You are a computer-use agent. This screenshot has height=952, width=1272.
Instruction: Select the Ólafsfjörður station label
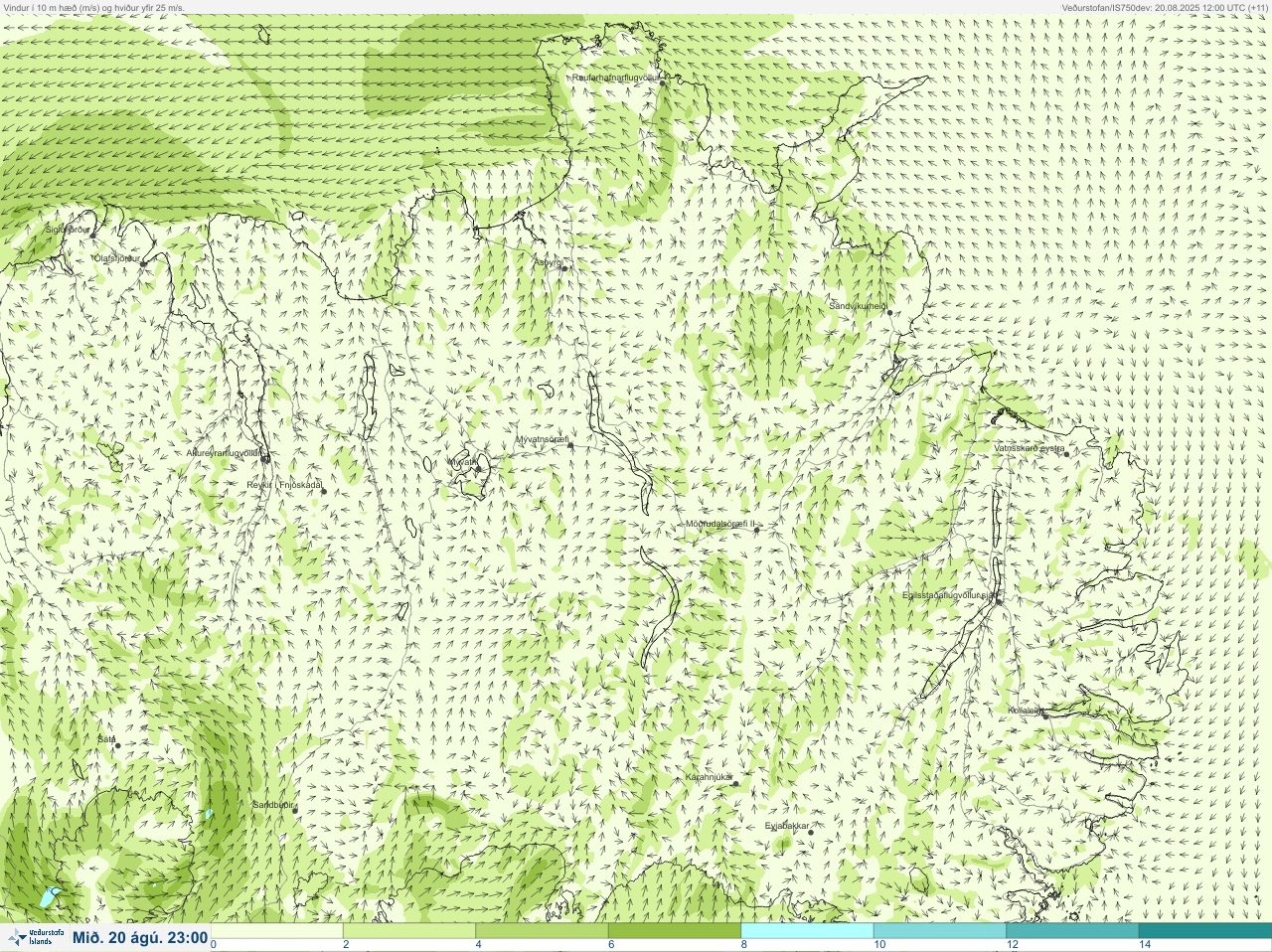[x=118, y=258]
